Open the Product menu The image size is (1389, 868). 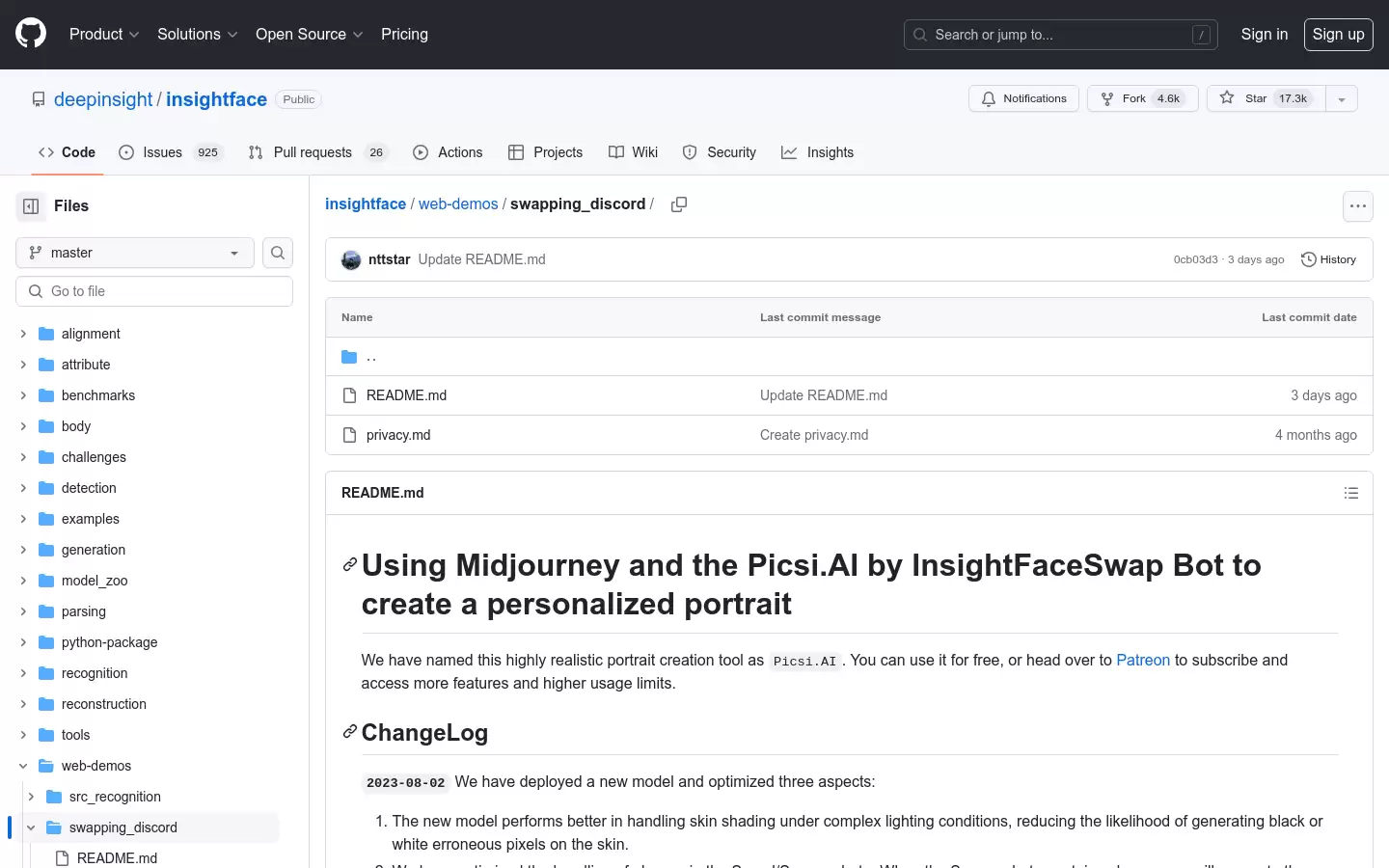pos(104,34)
